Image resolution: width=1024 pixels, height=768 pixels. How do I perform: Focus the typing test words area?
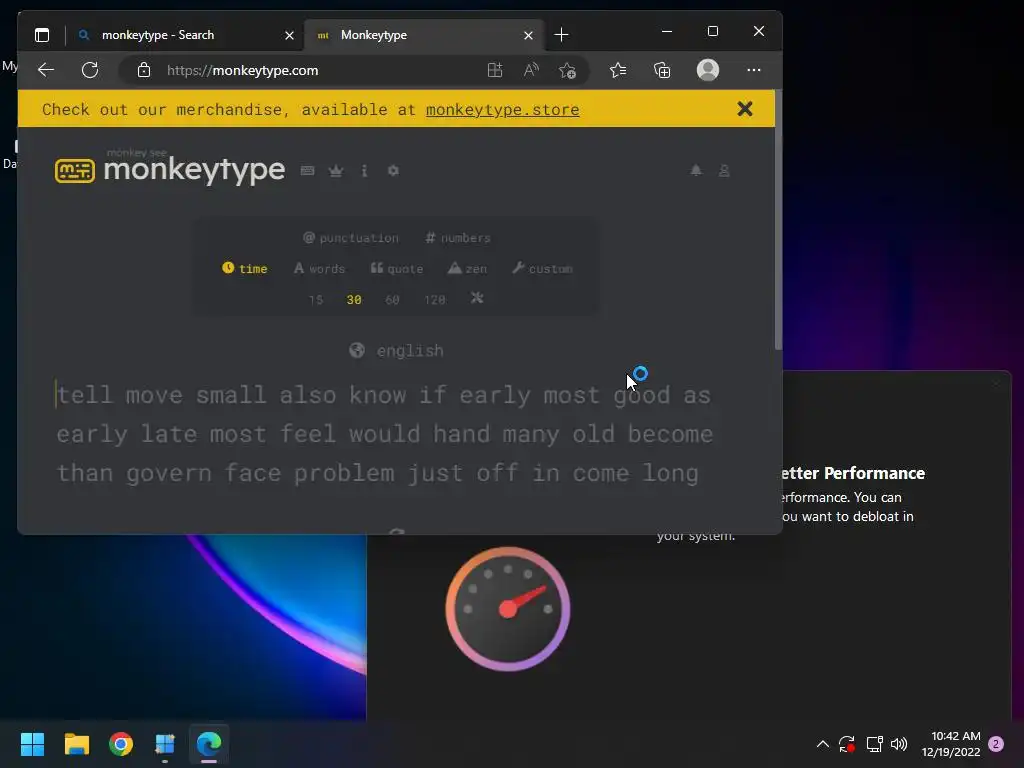[384, 434]
